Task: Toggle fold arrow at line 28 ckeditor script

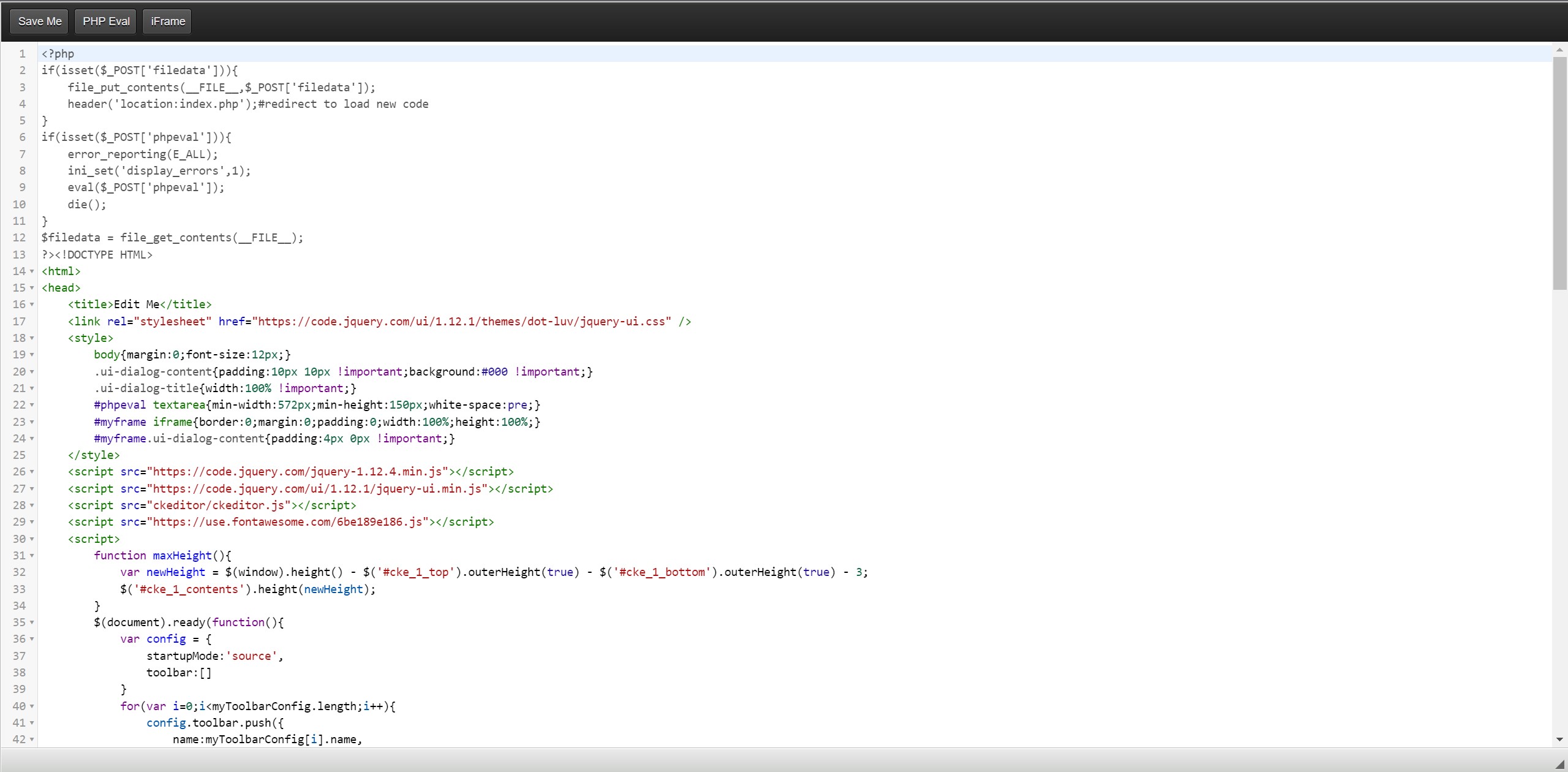Action: [x=32, y=505]
